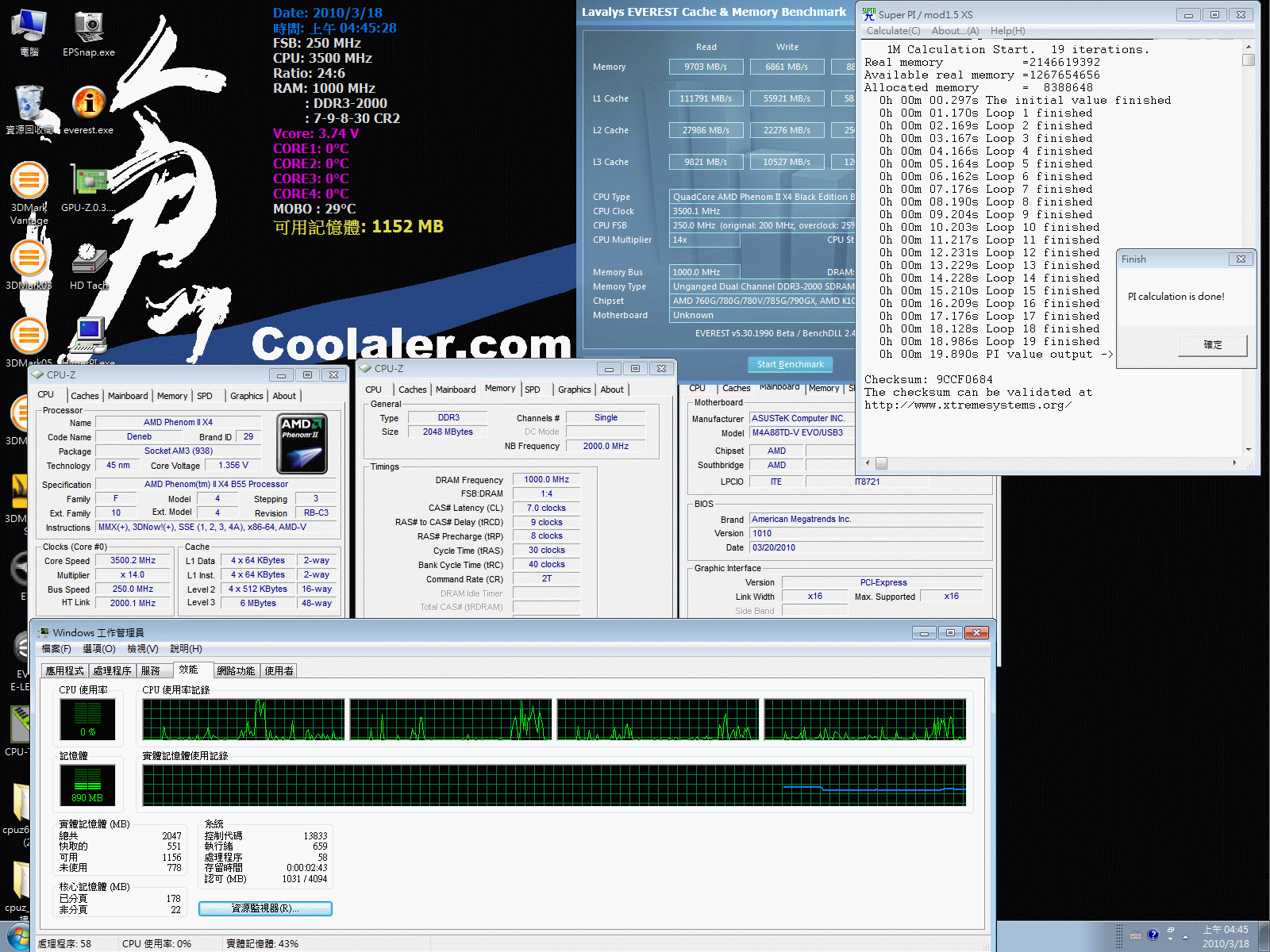Show hidden tray icons with the up arrow
The height and width of the screenshot is (952, 1270).
pos(1186,937)
